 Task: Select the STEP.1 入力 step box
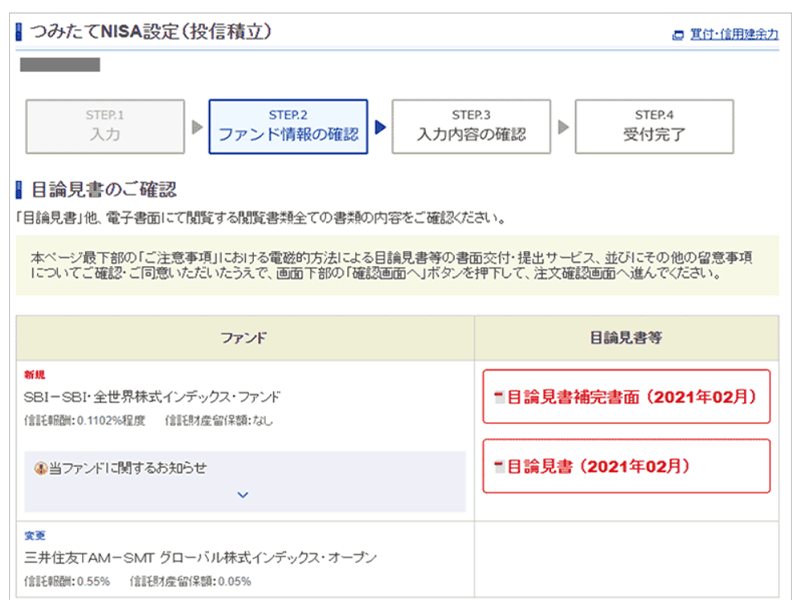tap(105, 127)
